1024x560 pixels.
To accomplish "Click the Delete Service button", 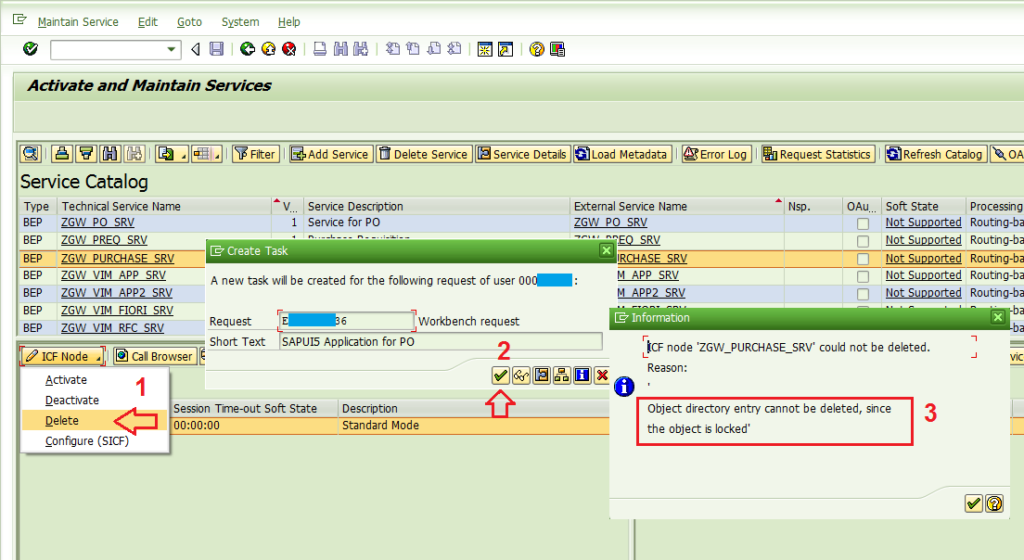I will tap(424, 154).
